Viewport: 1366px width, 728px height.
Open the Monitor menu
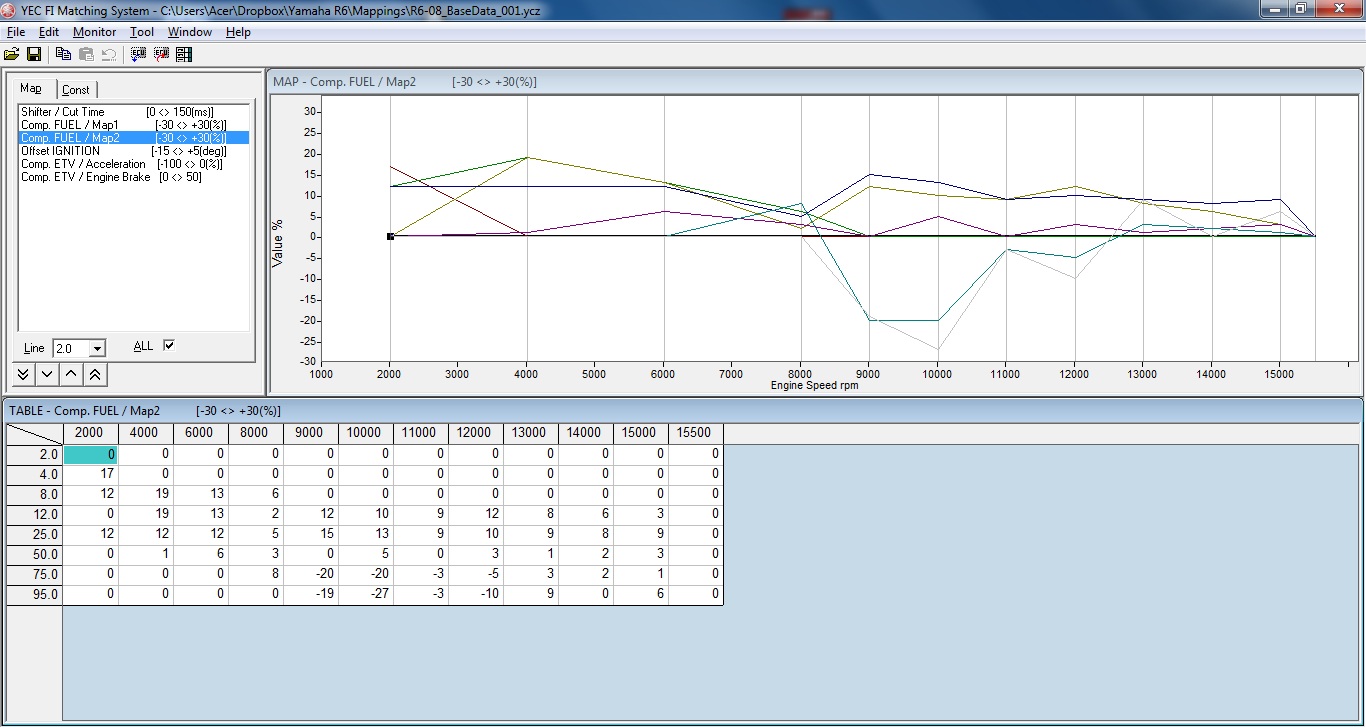tap(94, 32)
